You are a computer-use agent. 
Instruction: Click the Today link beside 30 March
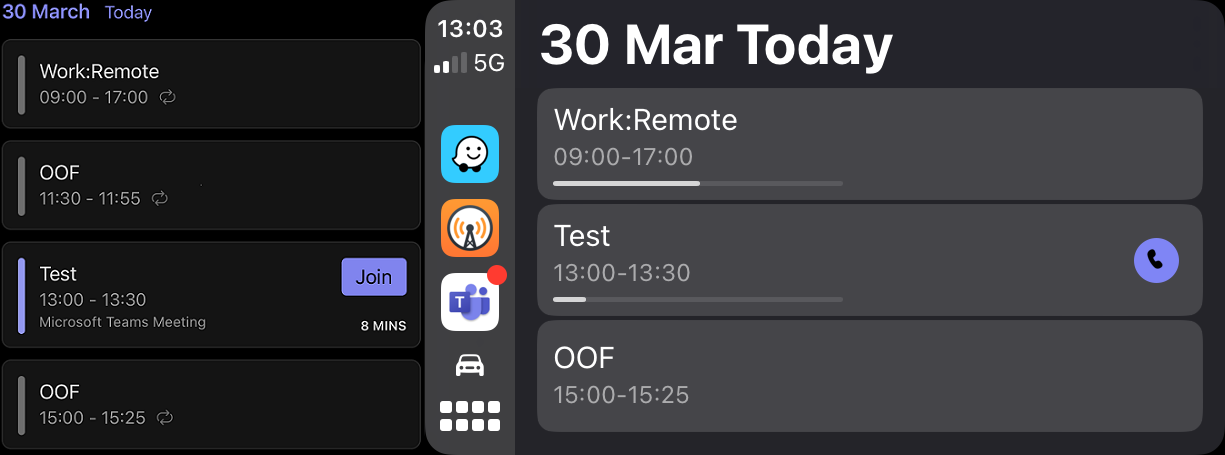click(128, 13)
